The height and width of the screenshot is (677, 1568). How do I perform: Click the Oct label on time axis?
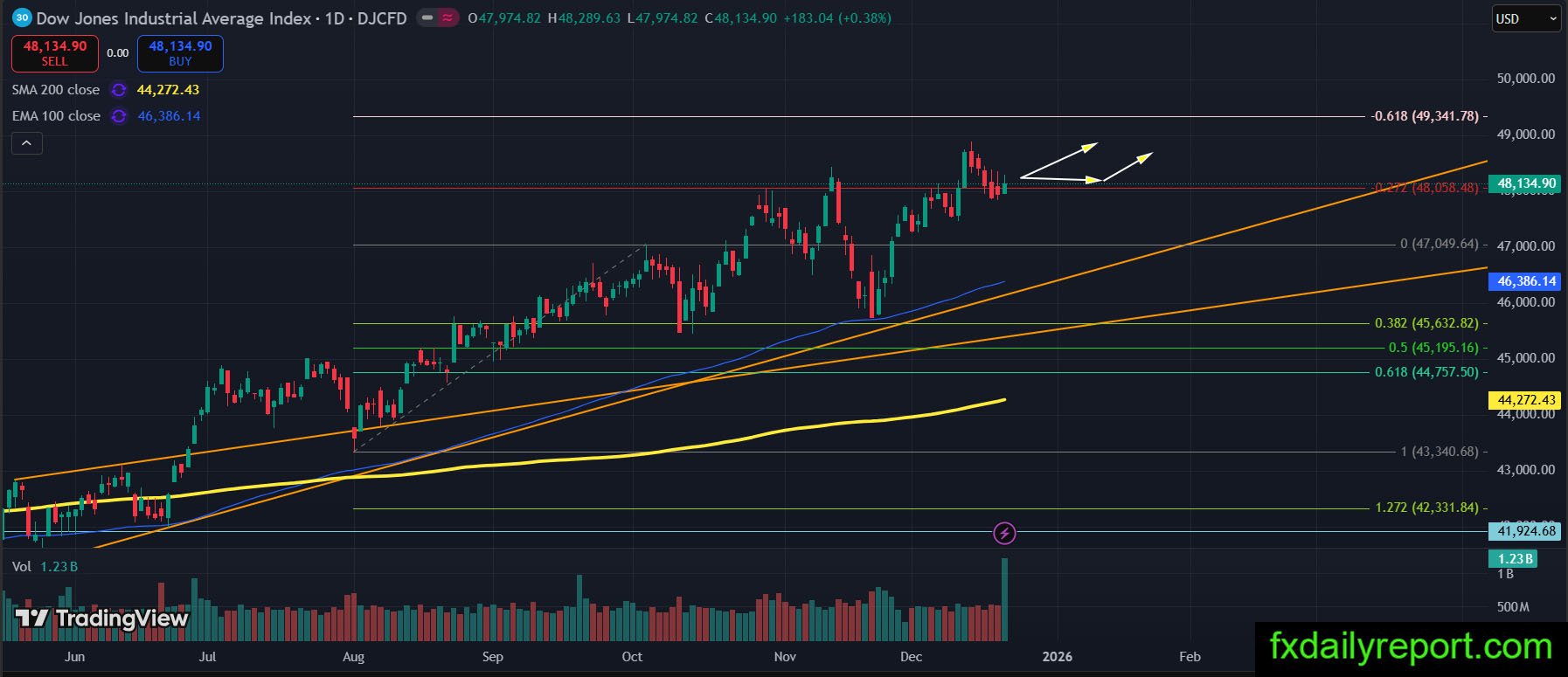[631, 657]
